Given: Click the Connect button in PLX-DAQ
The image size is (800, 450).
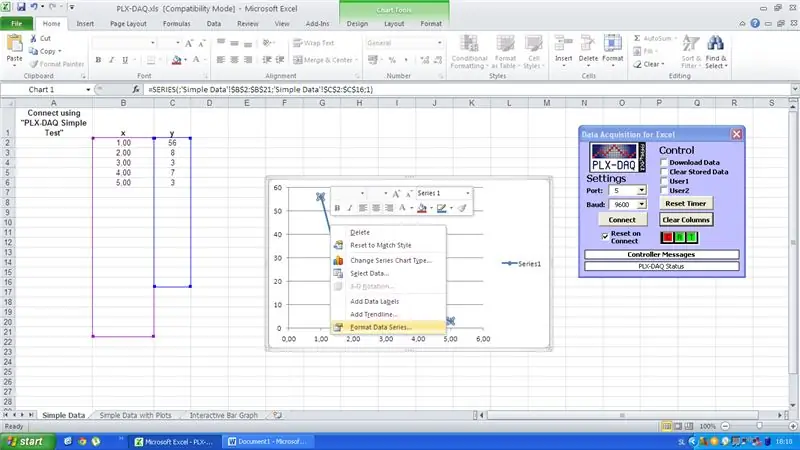Looking at the screenshot, I should point(622,219).
